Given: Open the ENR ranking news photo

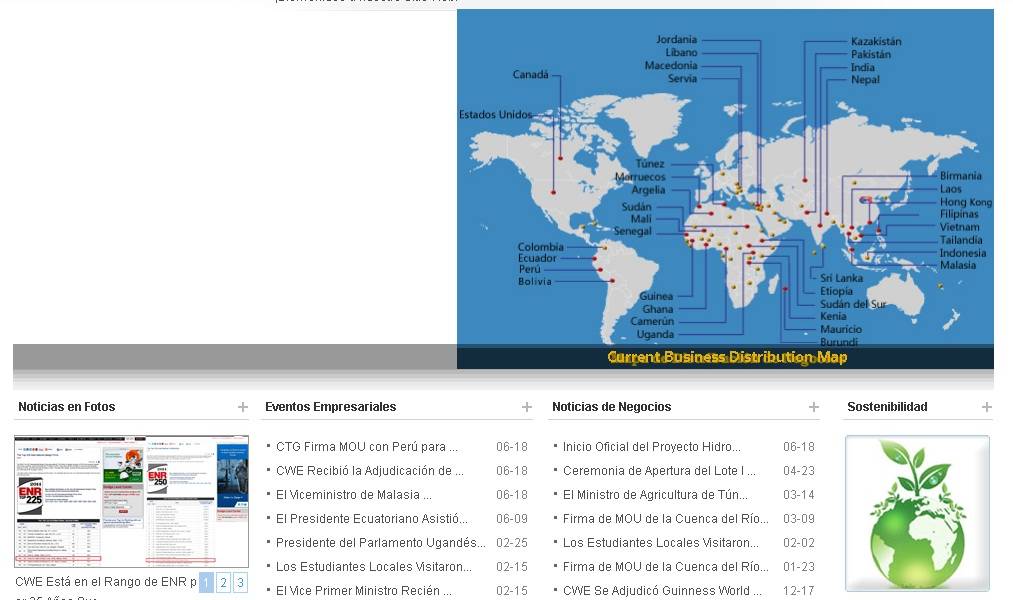Looking at the screenshot, I should [131, 502].
